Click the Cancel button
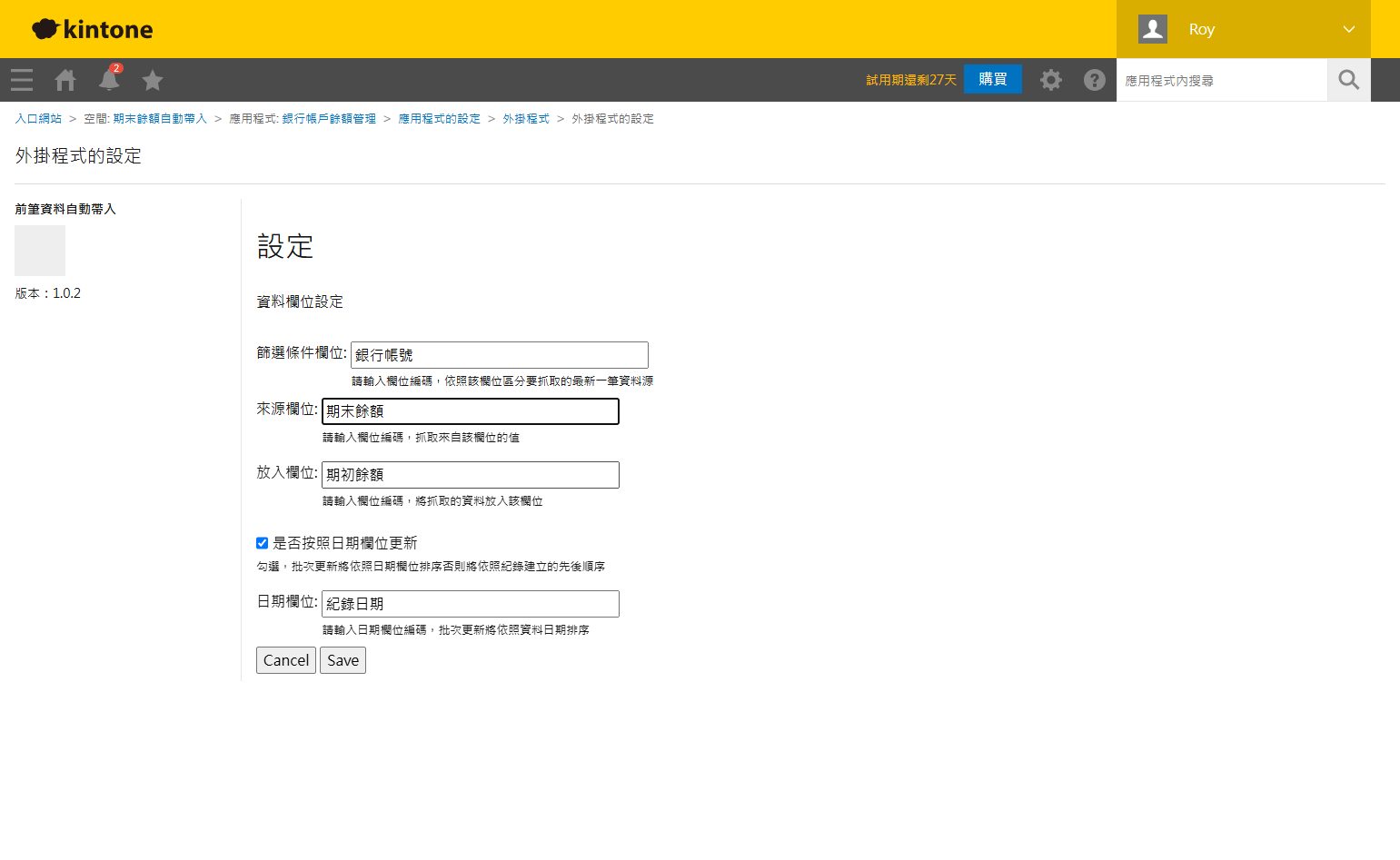 (x=286, y=660)
